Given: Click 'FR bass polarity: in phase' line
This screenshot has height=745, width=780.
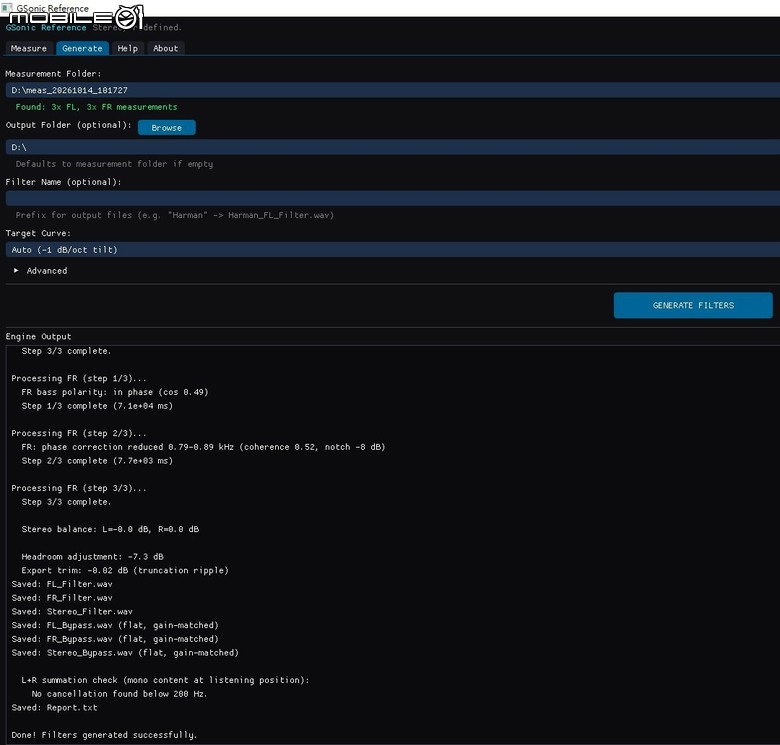Looking at the screenshot, I should pyautogui.click(x=115, y=392).
